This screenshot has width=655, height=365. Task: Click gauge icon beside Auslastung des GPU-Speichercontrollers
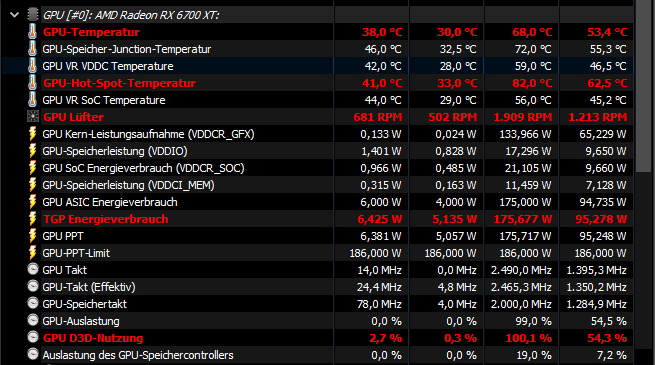[33, 354]
